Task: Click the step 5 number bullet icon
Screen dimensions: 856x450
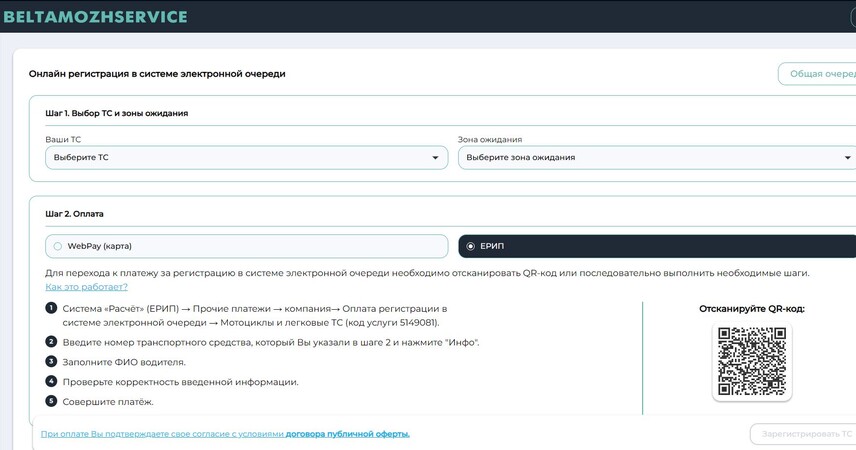Action: [51, 401]
